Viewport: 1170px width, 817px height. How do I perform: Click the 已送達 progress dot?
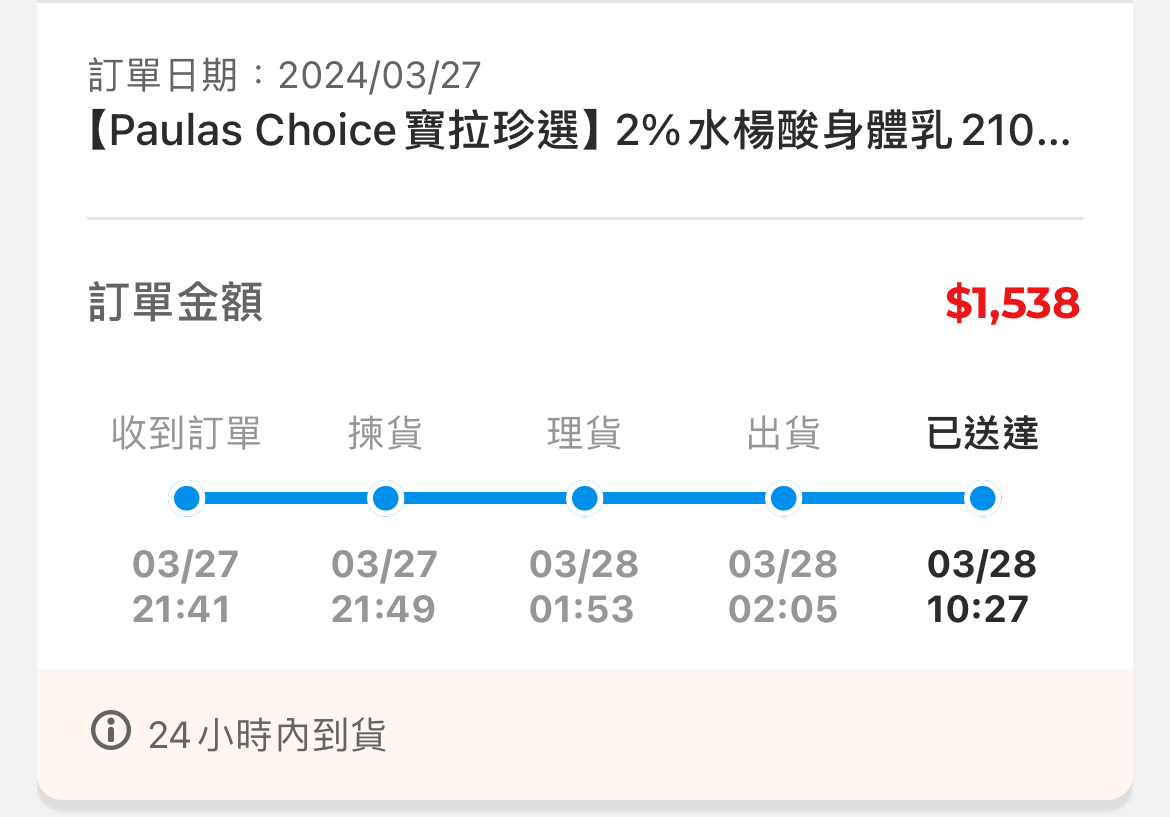point(982,498)
